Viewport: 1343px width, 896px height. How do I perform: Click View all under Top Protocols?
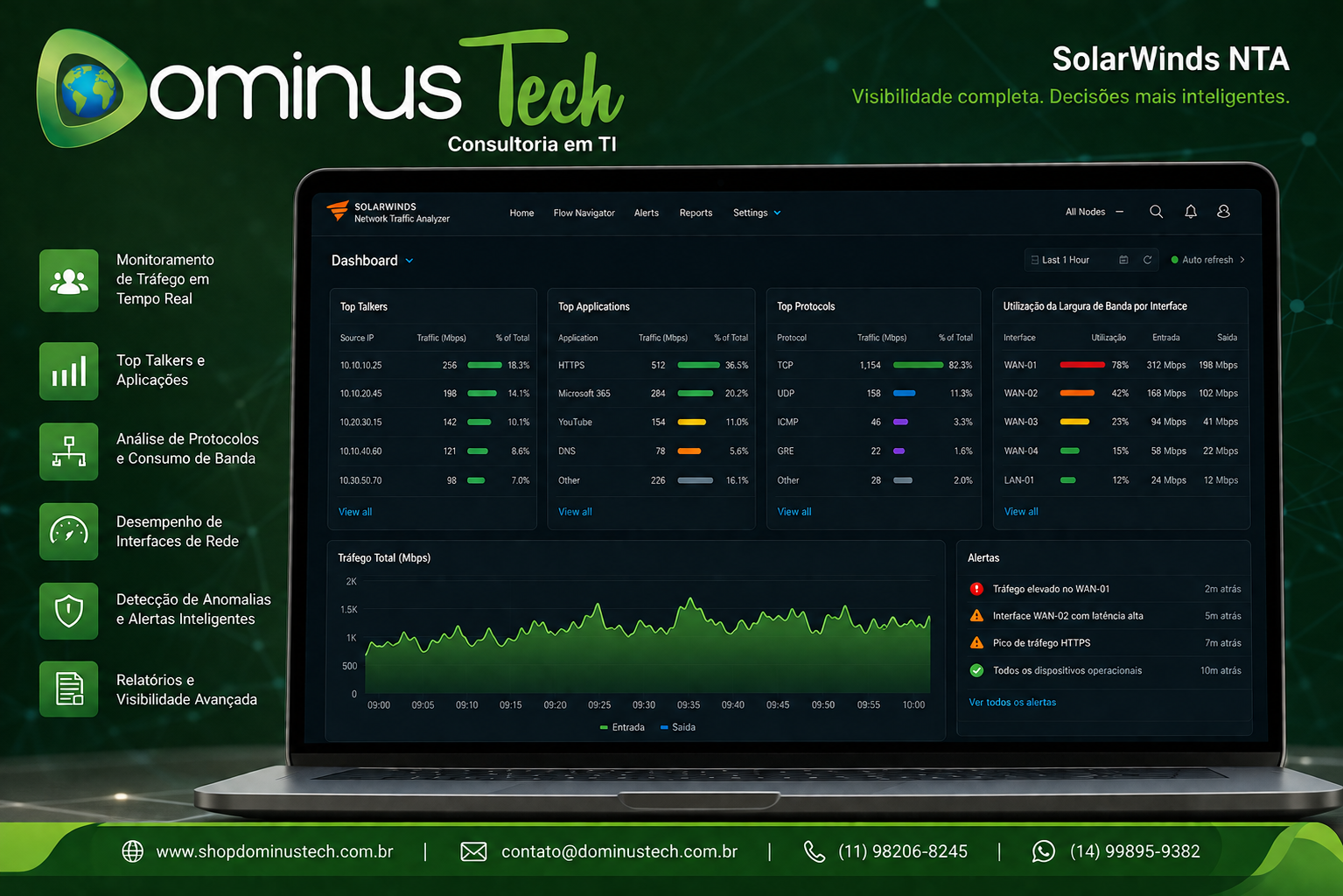click(794, 512)
